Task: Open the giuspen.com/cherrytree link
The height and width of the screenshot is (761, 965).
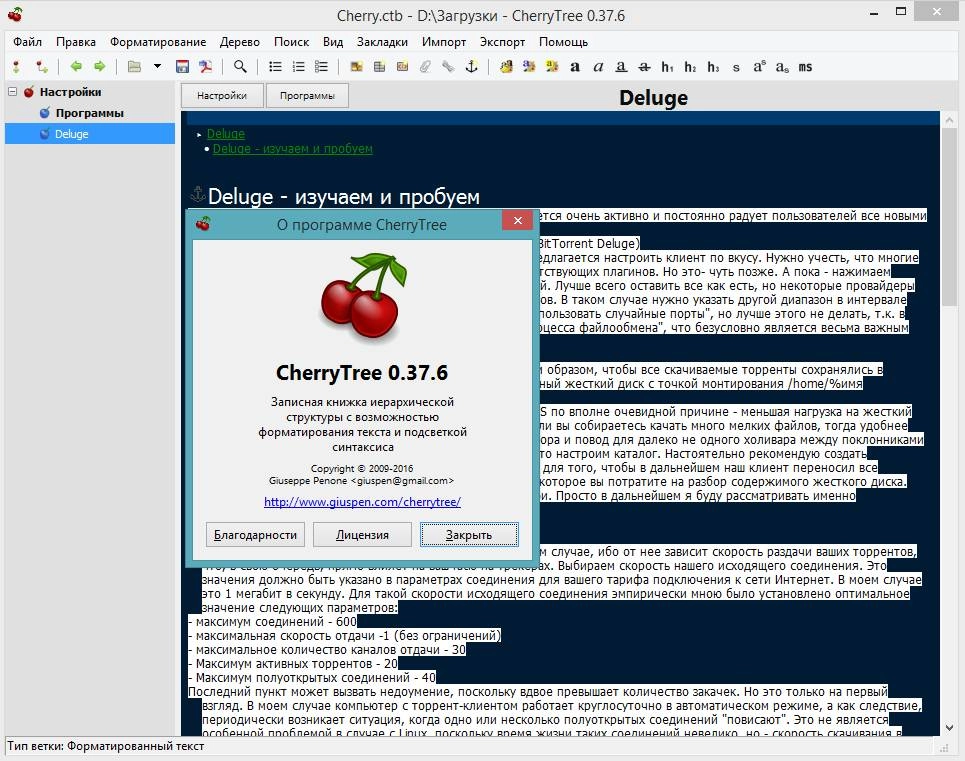Action: (x=362, y=501)
